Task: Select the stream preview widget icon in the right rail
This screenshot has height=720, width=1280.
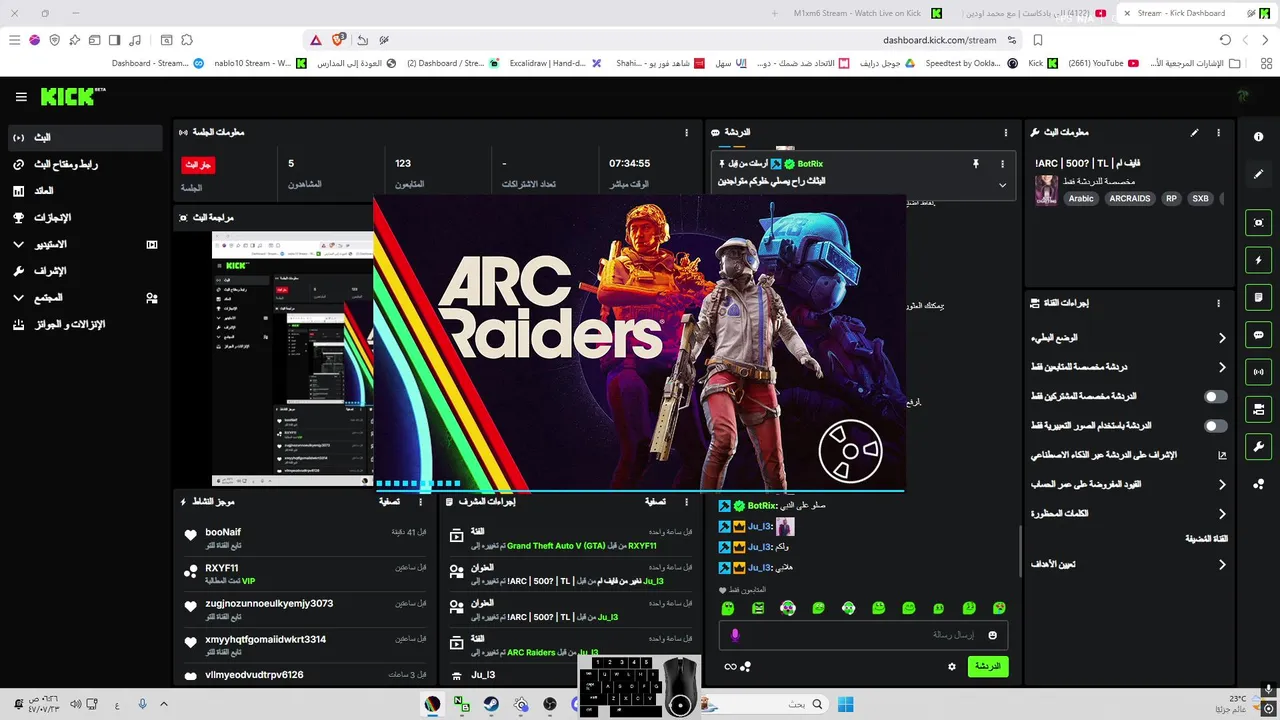Action: pos(1258,223)
